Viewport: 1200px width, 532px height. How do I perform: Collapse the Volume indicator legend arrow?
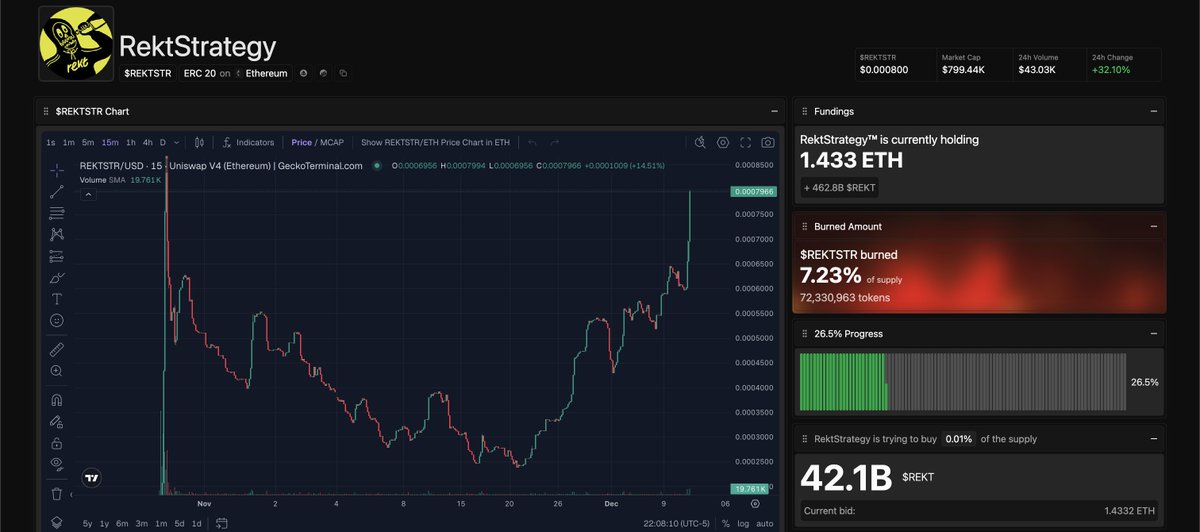[87, 194]
